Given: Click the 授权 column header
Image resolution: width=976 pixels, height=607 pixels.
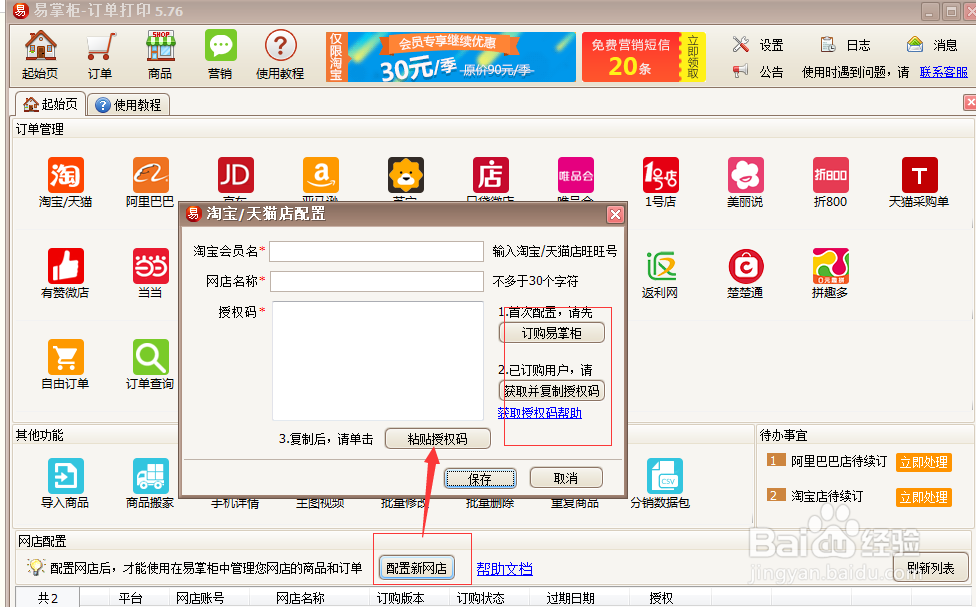Looking at the screenshot, I should click(661, 598).
